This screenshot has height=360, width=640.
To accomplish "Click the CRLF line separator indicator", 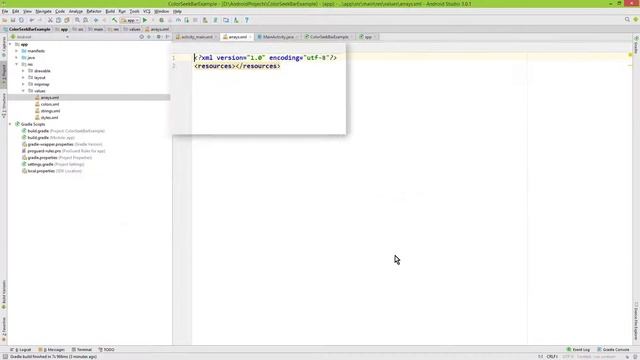I will pyautogui.click(x=552, y=357).
